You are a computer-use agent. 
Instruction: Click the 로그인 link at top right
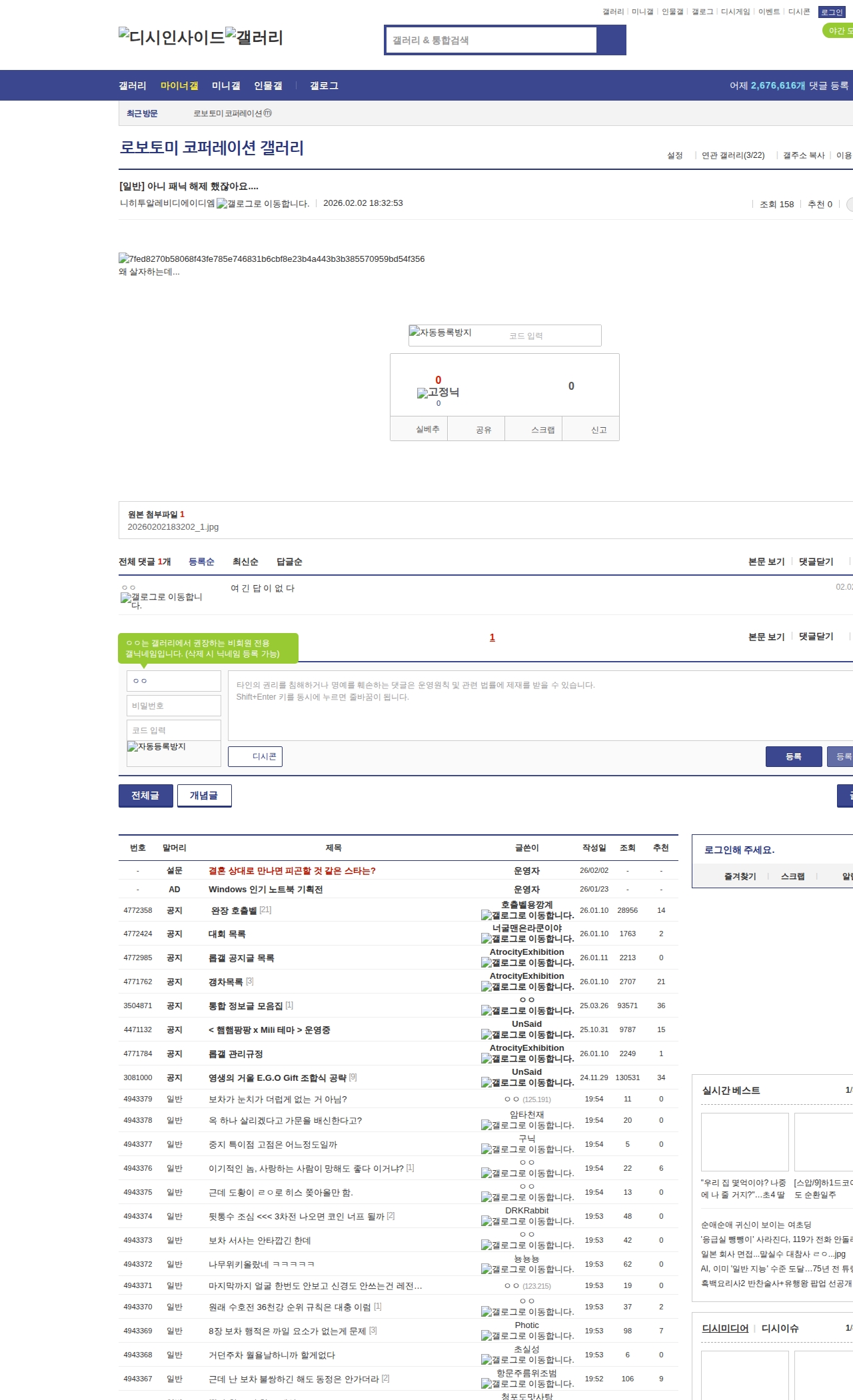[831, 12]
